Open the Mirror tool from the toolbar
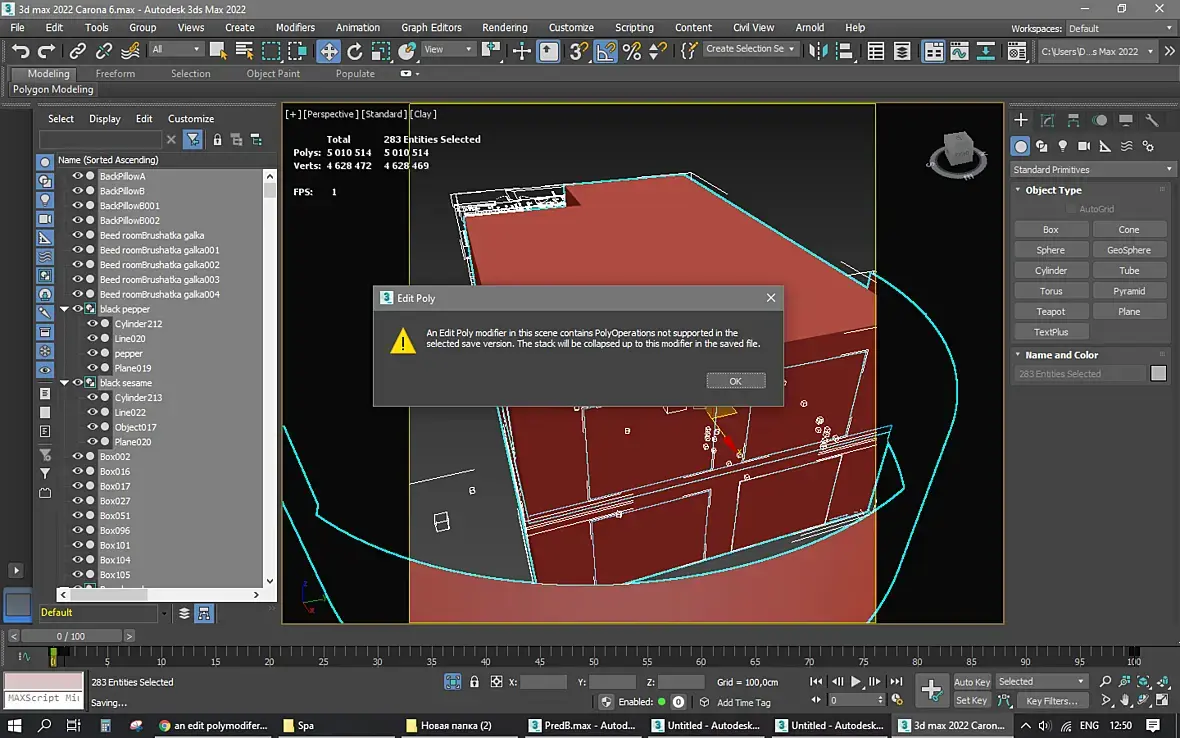Image resolution: width=1180 pixels, height=738 pixels. pos(816,52)
